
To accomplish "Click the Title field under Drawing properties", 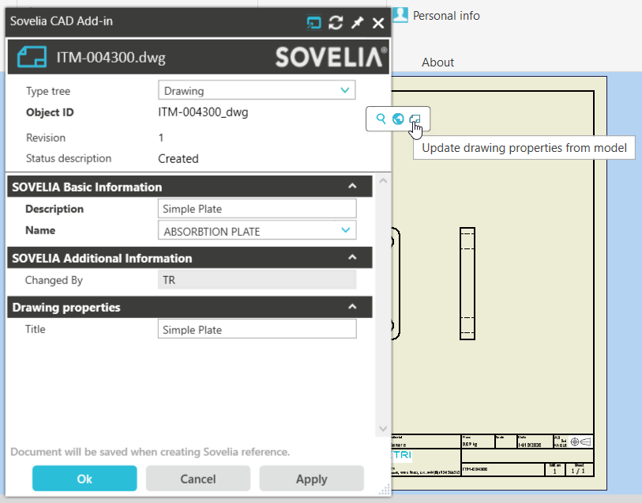I will [257, 329].
